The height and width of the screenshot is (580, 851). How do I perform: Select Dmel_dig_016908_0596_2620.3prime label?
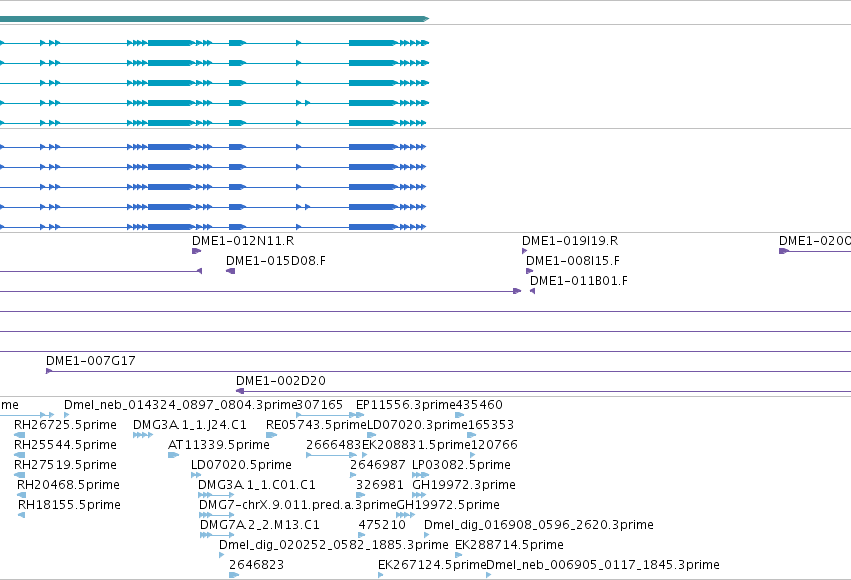point(538,525)
